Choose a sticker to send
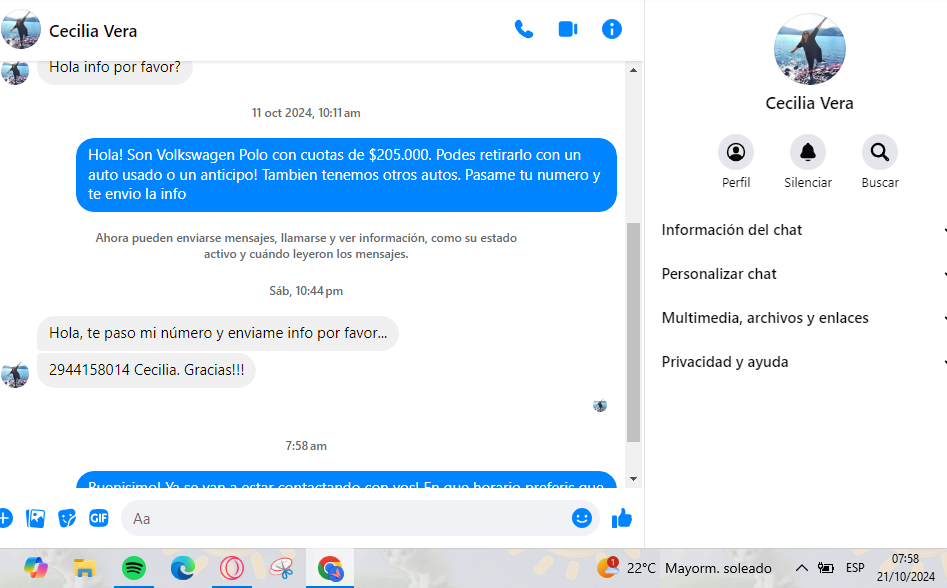947x588 pixels. coord(67,518)
